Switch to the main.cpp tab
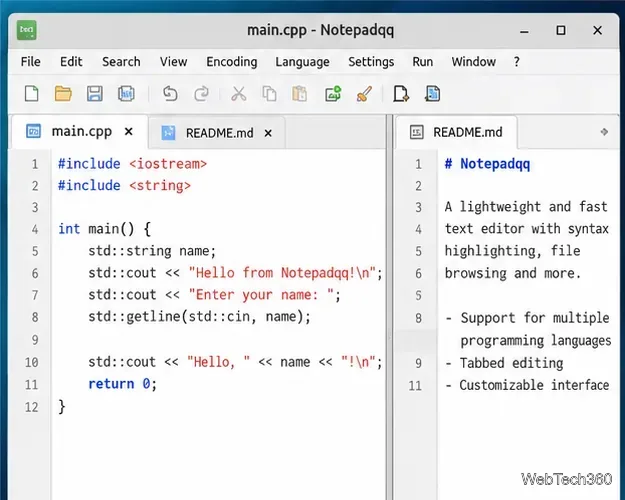This screenshot has width=625, height=500. [x=82, y=132]
